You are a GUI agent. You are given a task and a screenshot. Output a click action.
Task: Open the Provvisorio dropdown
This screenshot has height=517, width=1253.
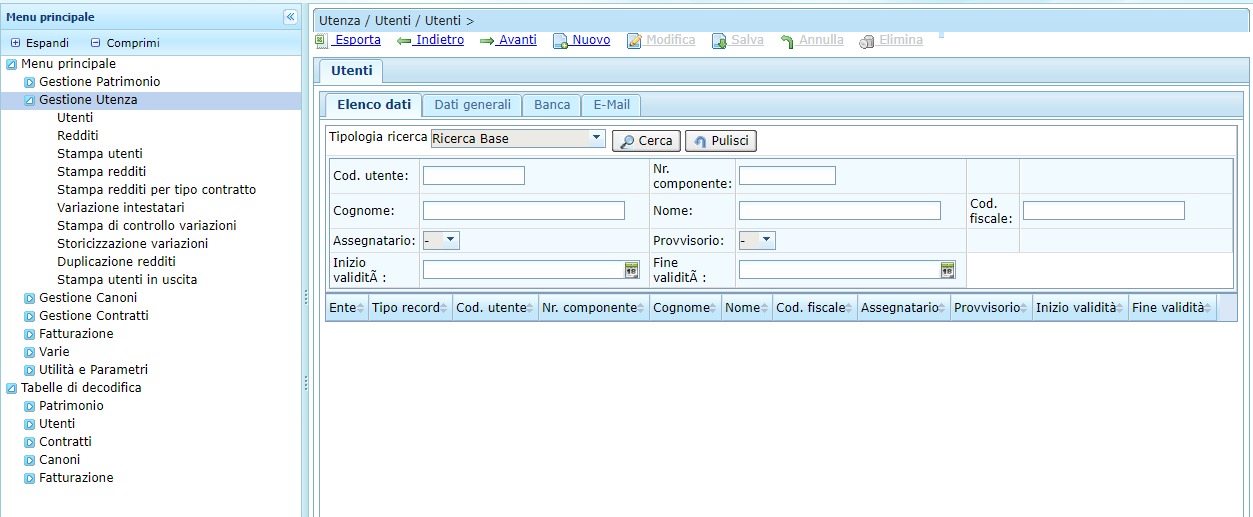[767, 240]
